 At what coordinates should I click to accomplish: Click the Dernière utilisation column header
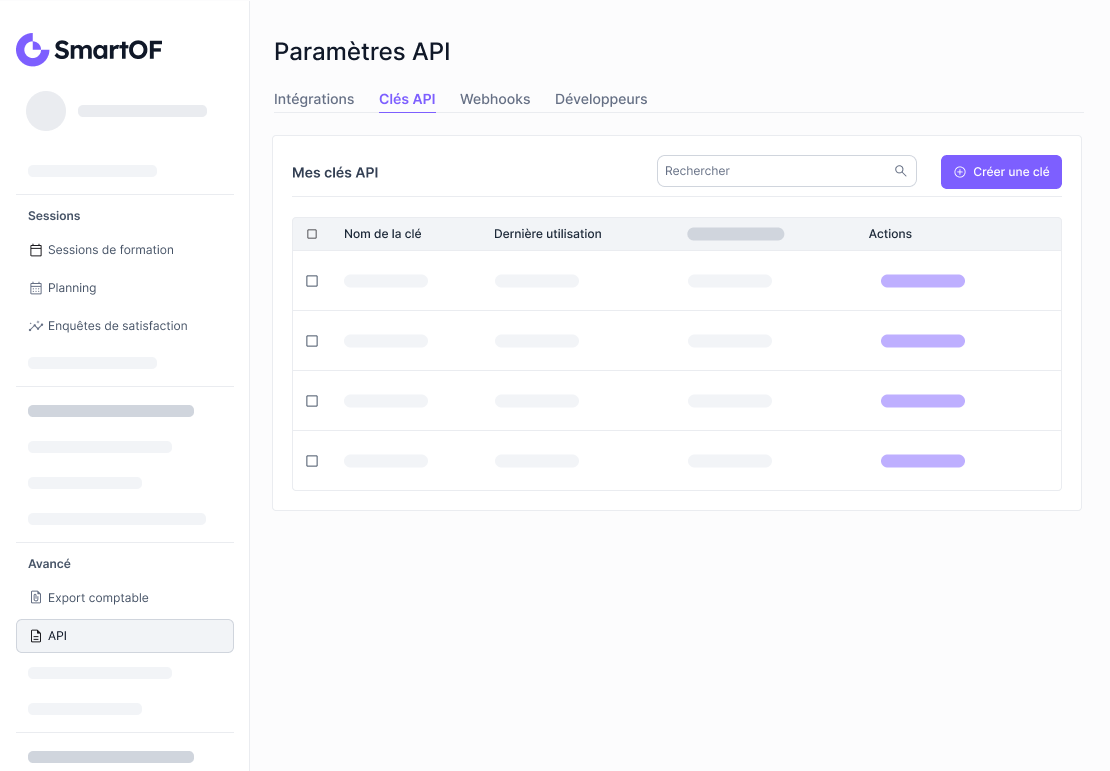tap(548, 234)
